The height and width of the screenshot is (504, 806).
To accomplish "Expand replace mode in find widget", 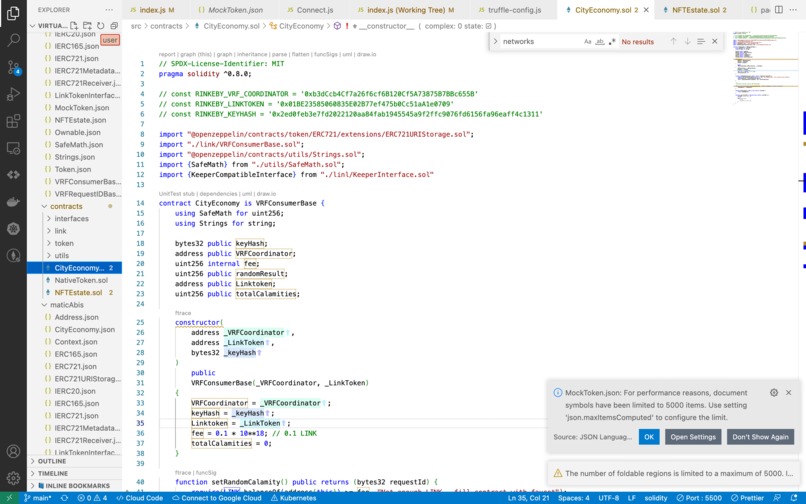I will point(496,41).
